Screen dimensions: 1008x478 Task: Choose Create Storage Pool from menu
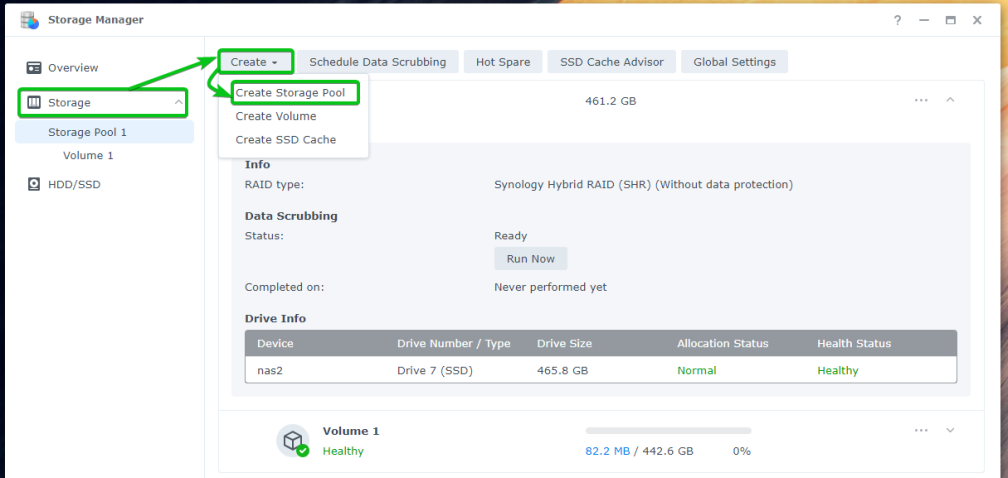[x=290, y=93]
